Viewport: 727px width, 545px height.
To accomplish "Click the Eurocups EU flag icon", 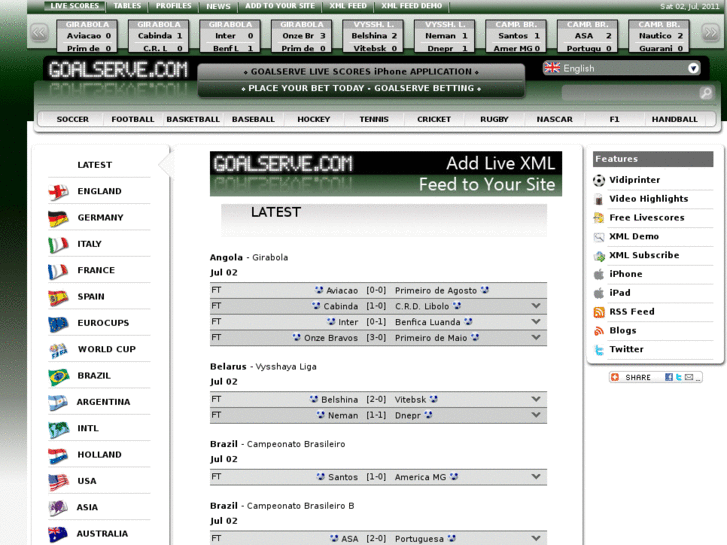I will [x=58, y=324].
